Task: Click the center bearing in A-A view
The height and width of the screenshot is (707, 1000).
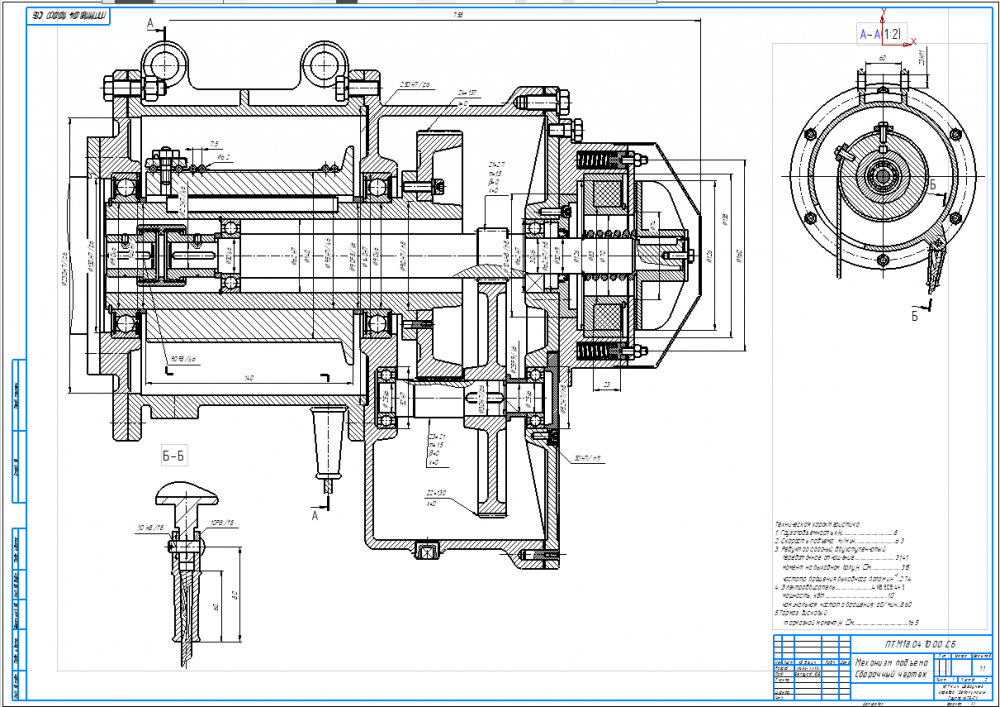Action: [883, 179]
